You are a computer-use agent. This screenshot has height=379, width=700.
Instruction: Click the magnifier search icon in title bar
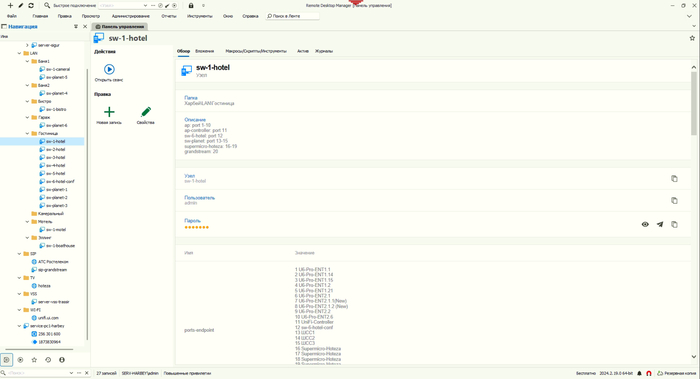point(47,5)
